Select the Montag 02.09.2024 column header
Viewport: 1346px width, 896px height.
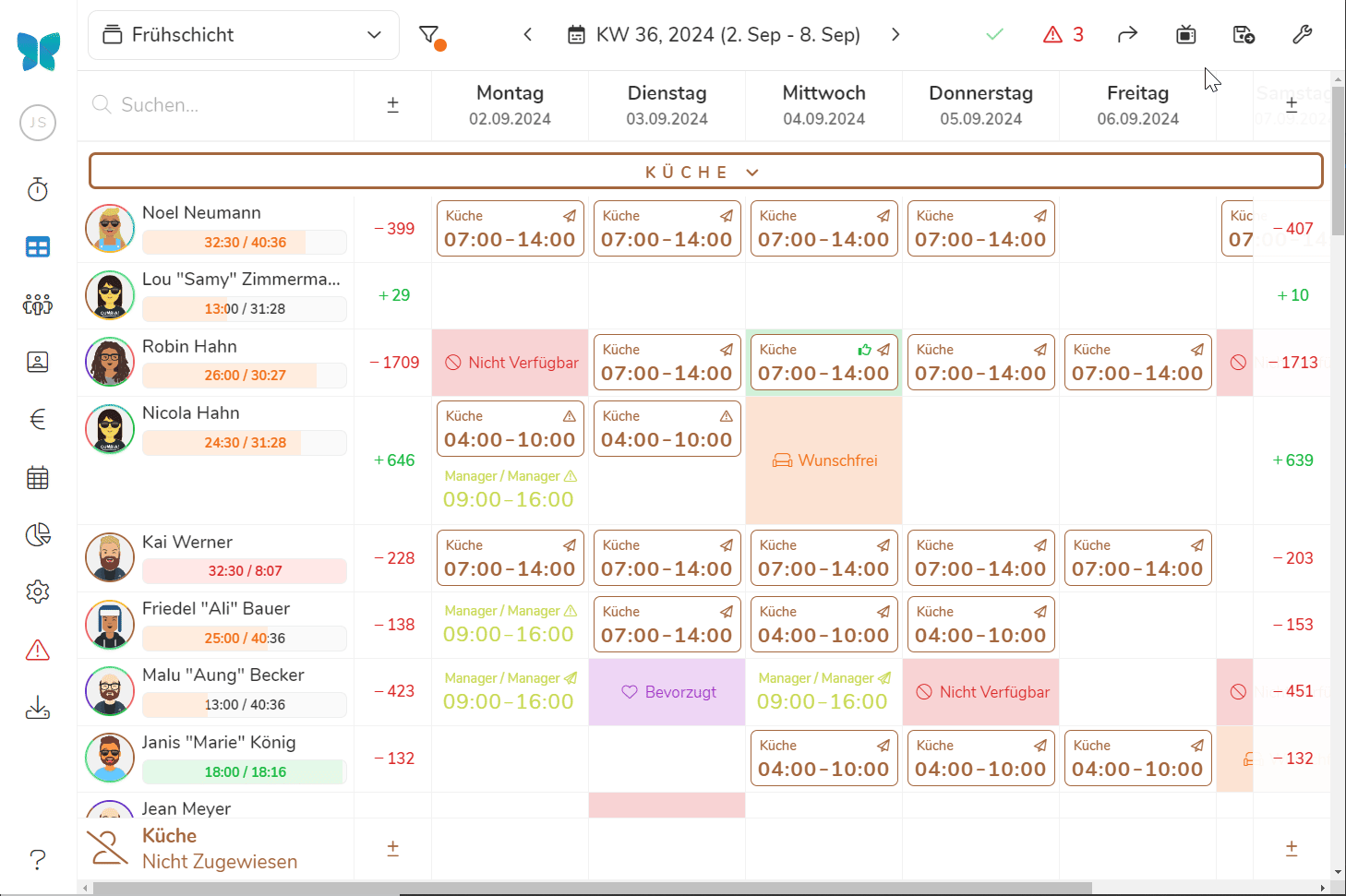(510, 105)
